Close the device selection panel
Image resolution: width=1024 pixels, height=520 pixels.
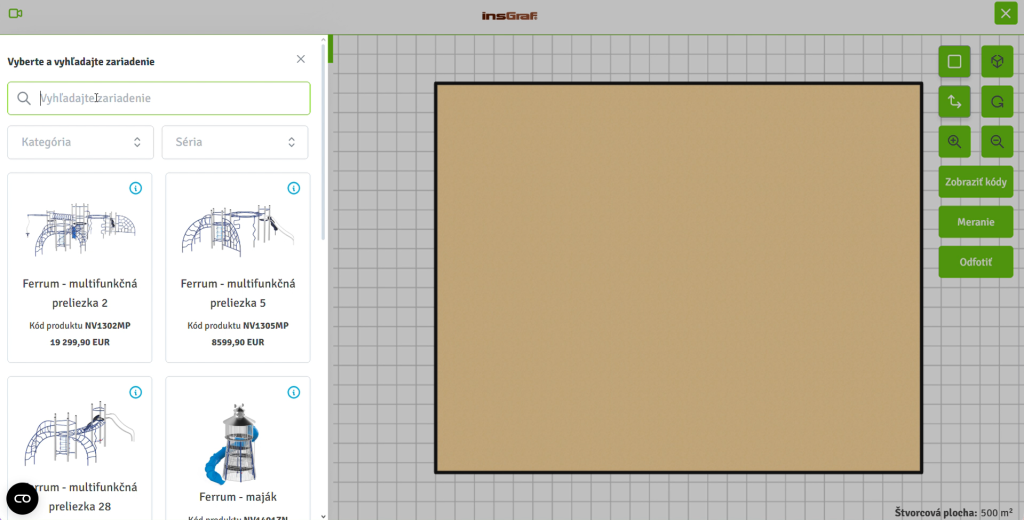[300, 59]
